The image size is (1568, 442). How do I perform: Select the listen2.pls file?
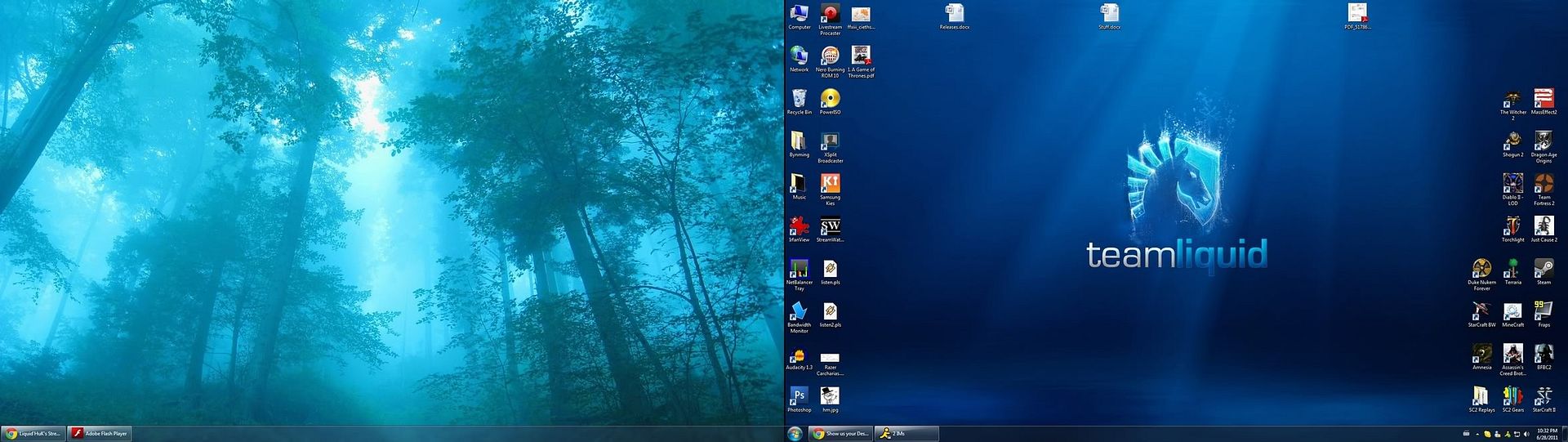(830, 315)
